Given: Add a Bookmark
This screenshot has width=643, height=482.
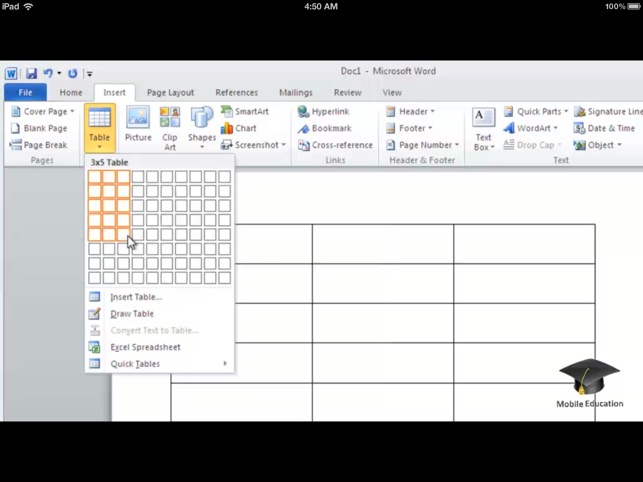Looking at the screenshot, I should pos(325,128).
